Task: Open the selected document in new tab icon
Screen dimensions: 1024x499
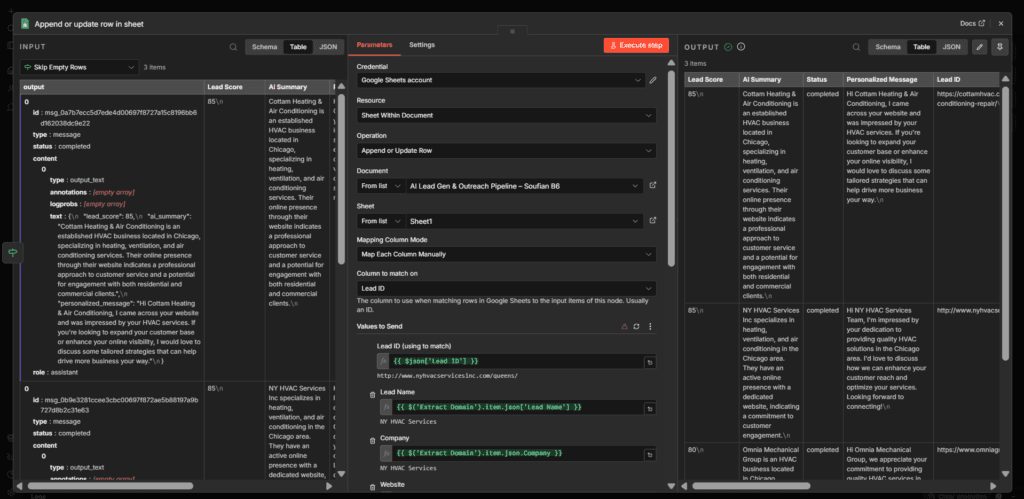Action: point(652,186)
